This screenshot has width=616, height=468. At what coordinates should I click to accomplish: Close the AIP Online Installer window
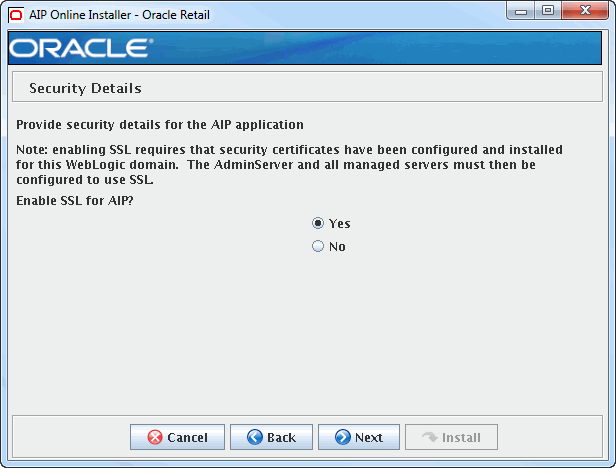(585, 11)
